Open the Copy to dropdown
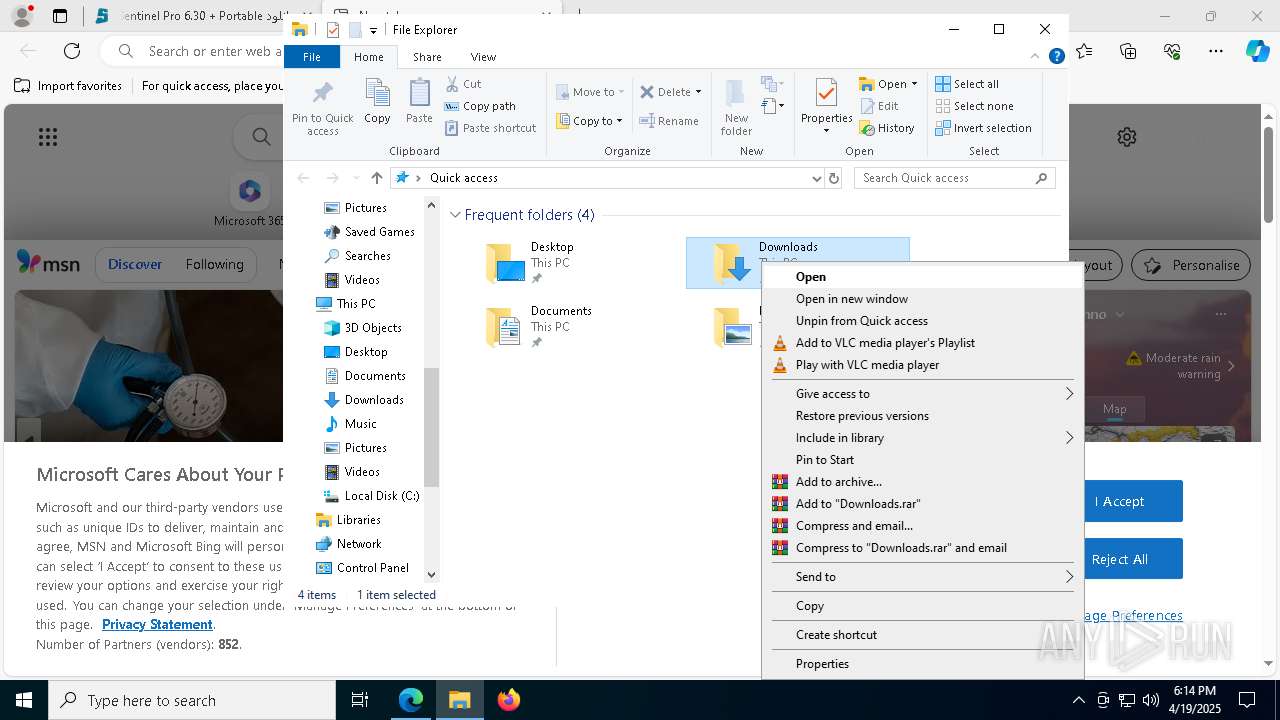 590,121
